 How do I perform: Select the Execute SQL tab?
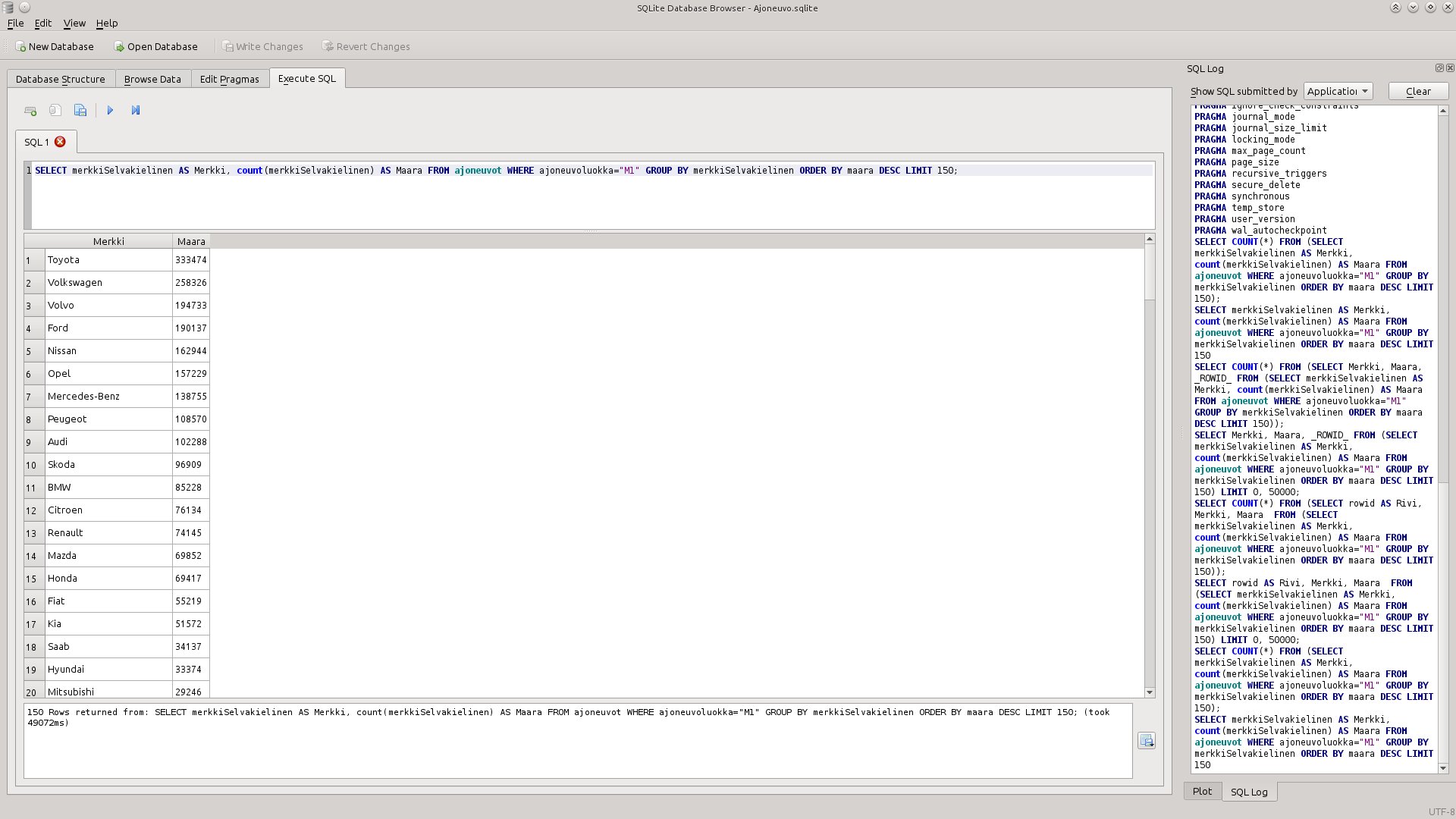[307, 78]
